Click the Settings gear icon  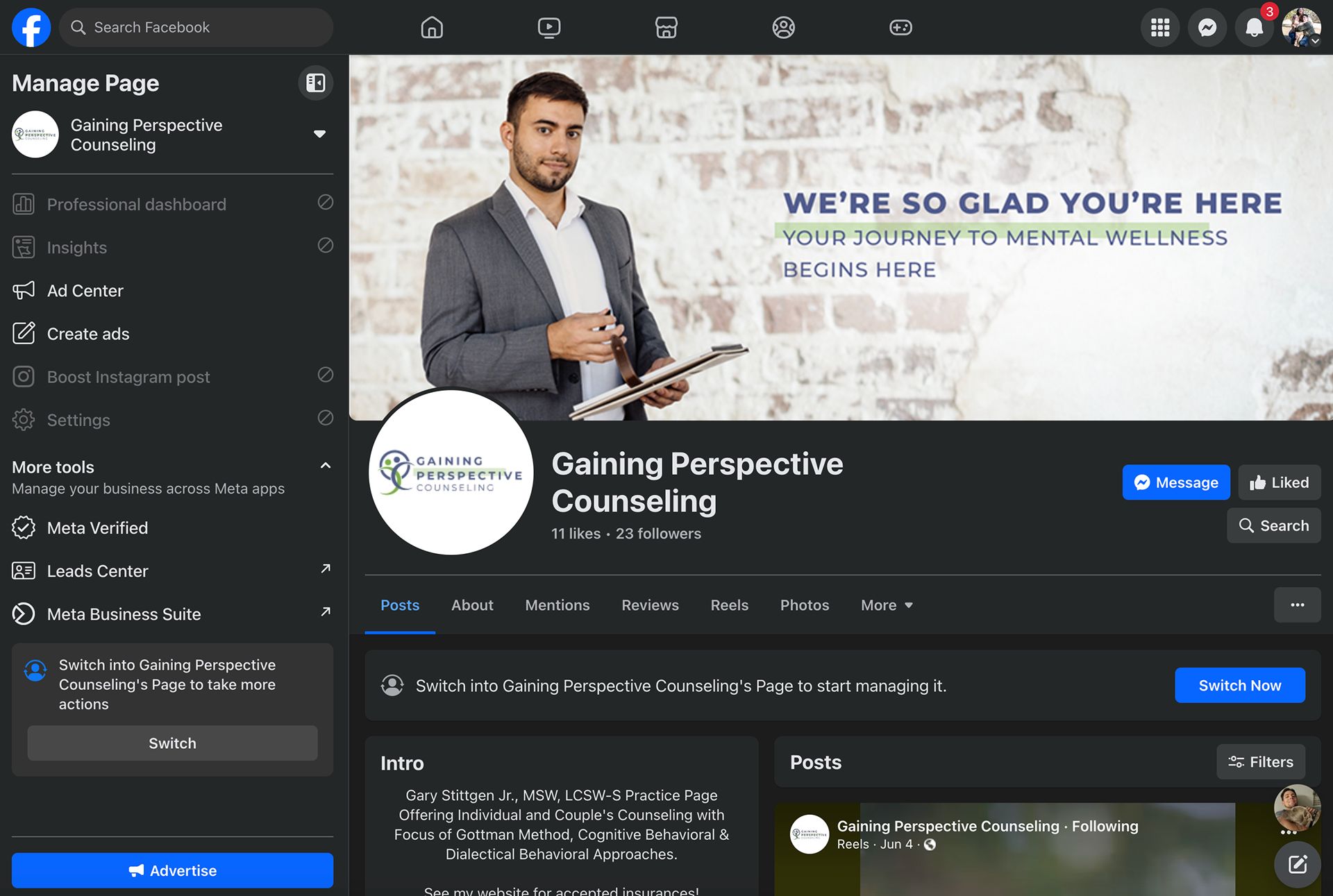click(23, 419)
